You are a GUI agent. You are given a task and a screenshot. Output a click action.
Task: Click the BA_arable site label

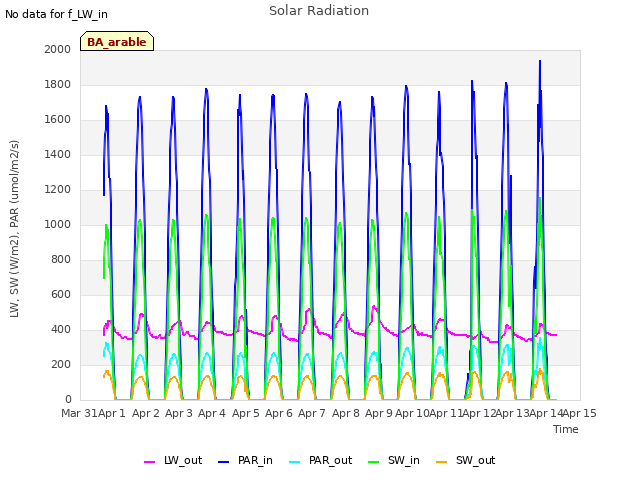(x=117, y=42)
